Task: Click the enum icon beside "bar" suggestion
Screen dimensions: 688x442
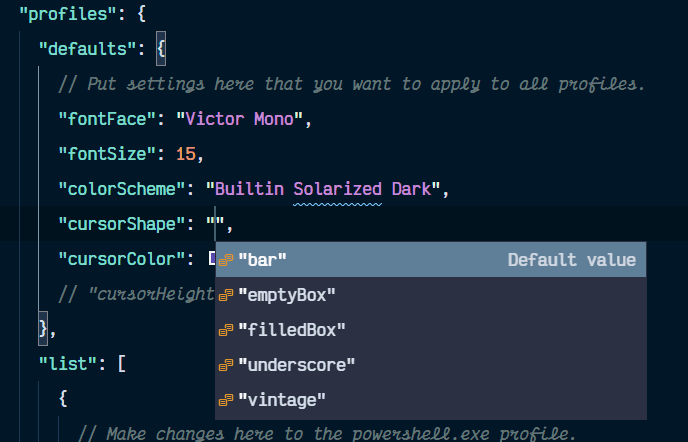Action: (226, 260)
